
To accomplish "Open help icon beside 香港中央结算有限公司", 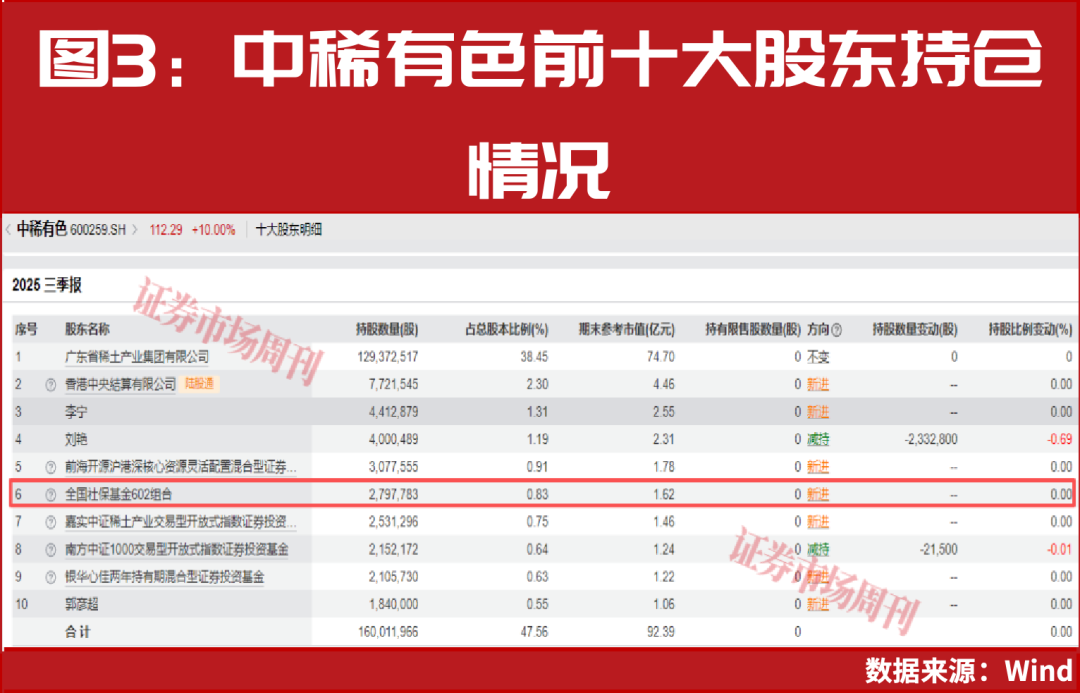I will 50,384.
